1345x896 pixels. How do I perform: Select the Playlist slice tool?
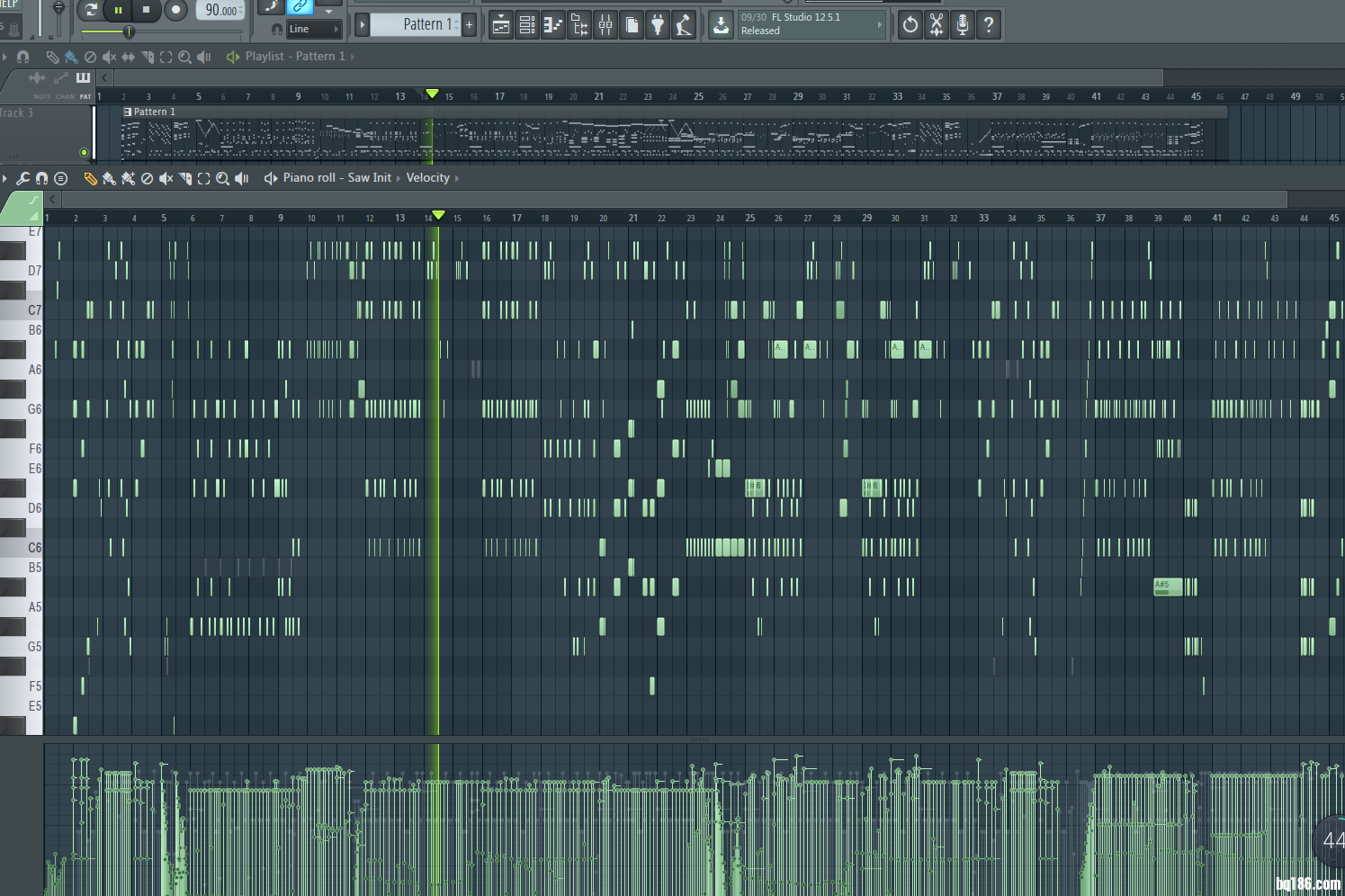(x=148, y=57)
